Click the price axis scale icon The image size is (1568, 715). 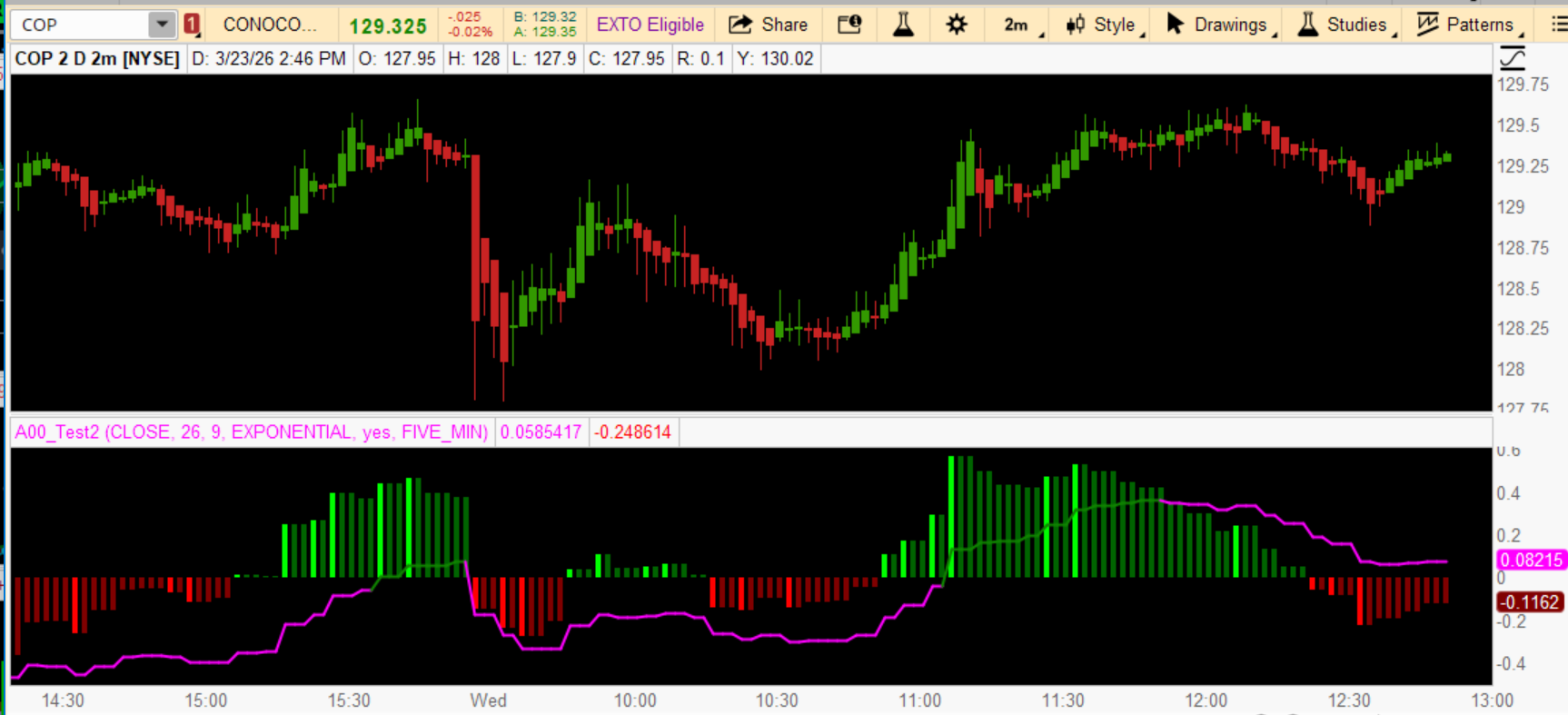(1513, 59)
